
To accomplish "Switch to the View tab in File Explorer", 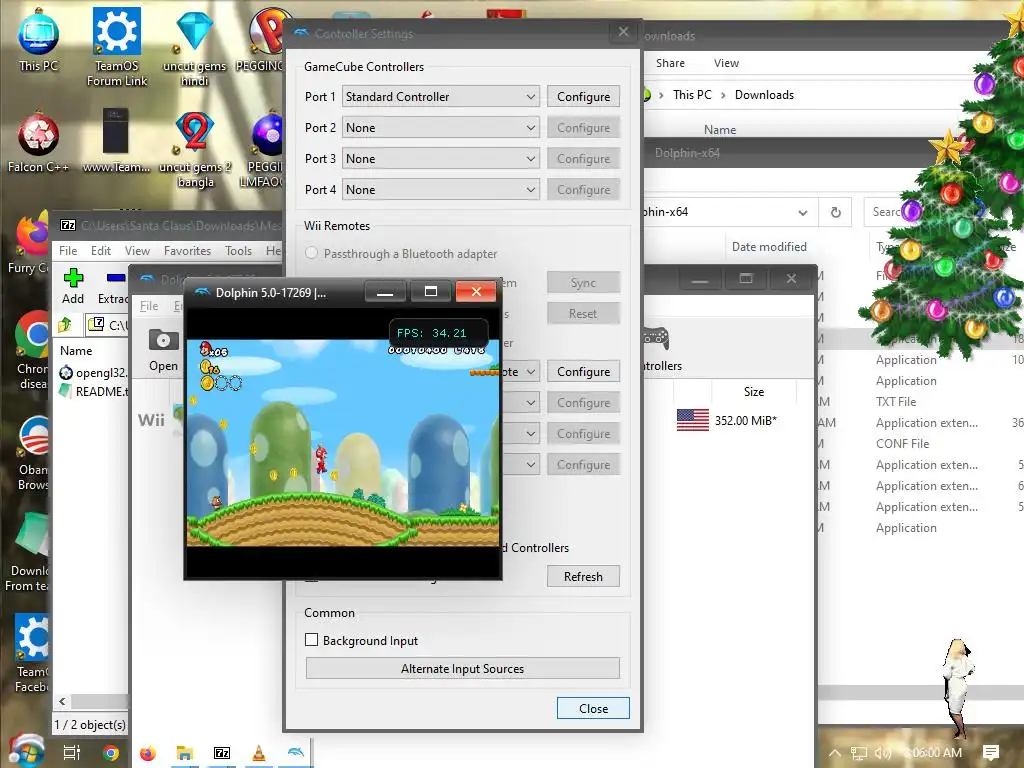I will 726,63.
